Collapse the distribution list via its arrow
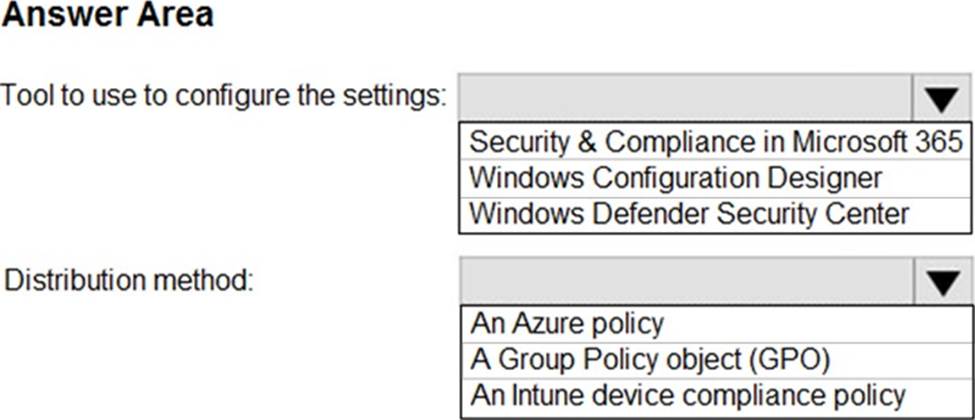This screenshot has height=420, width=975. 942,281
